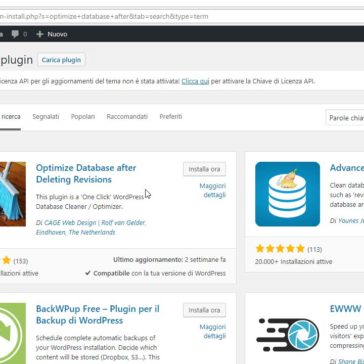Open the Nuovo menu in admin bar
This screenshot has height=364, width=364.
pos(52,34)
